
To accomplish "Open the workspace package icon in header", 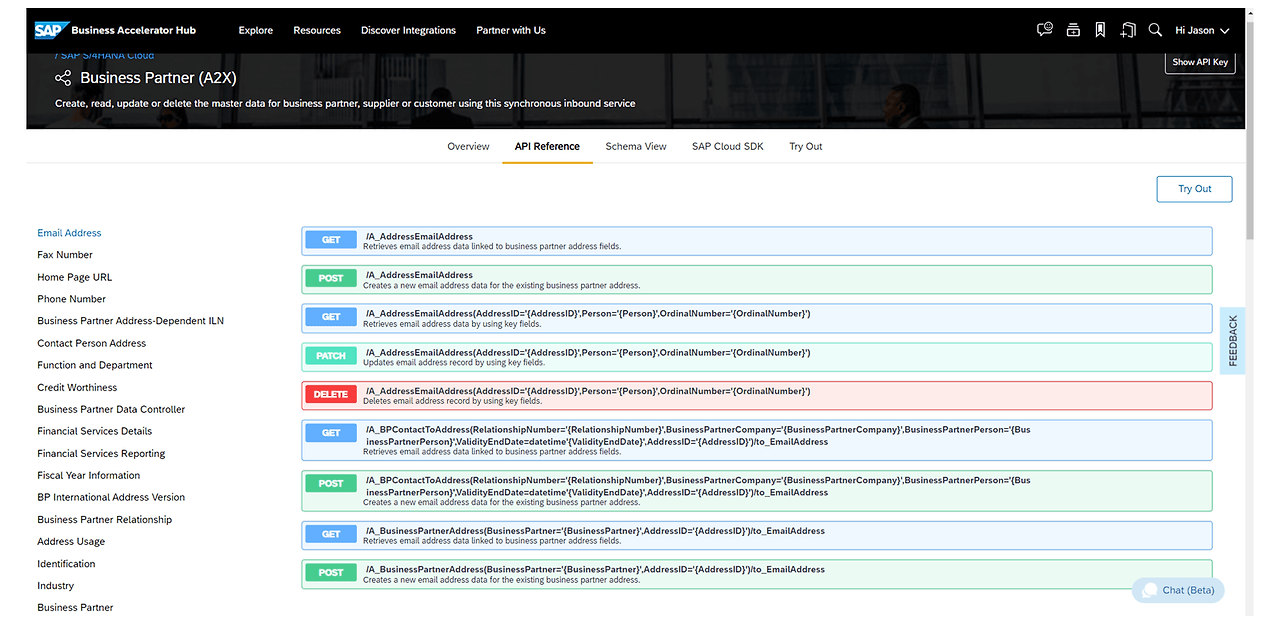I will 1073,30.
